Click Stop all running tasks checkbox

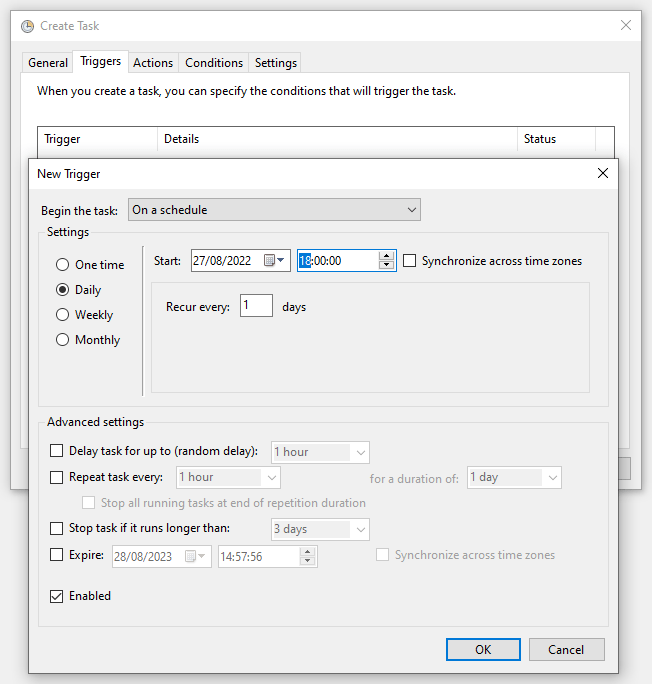[89, 503]
